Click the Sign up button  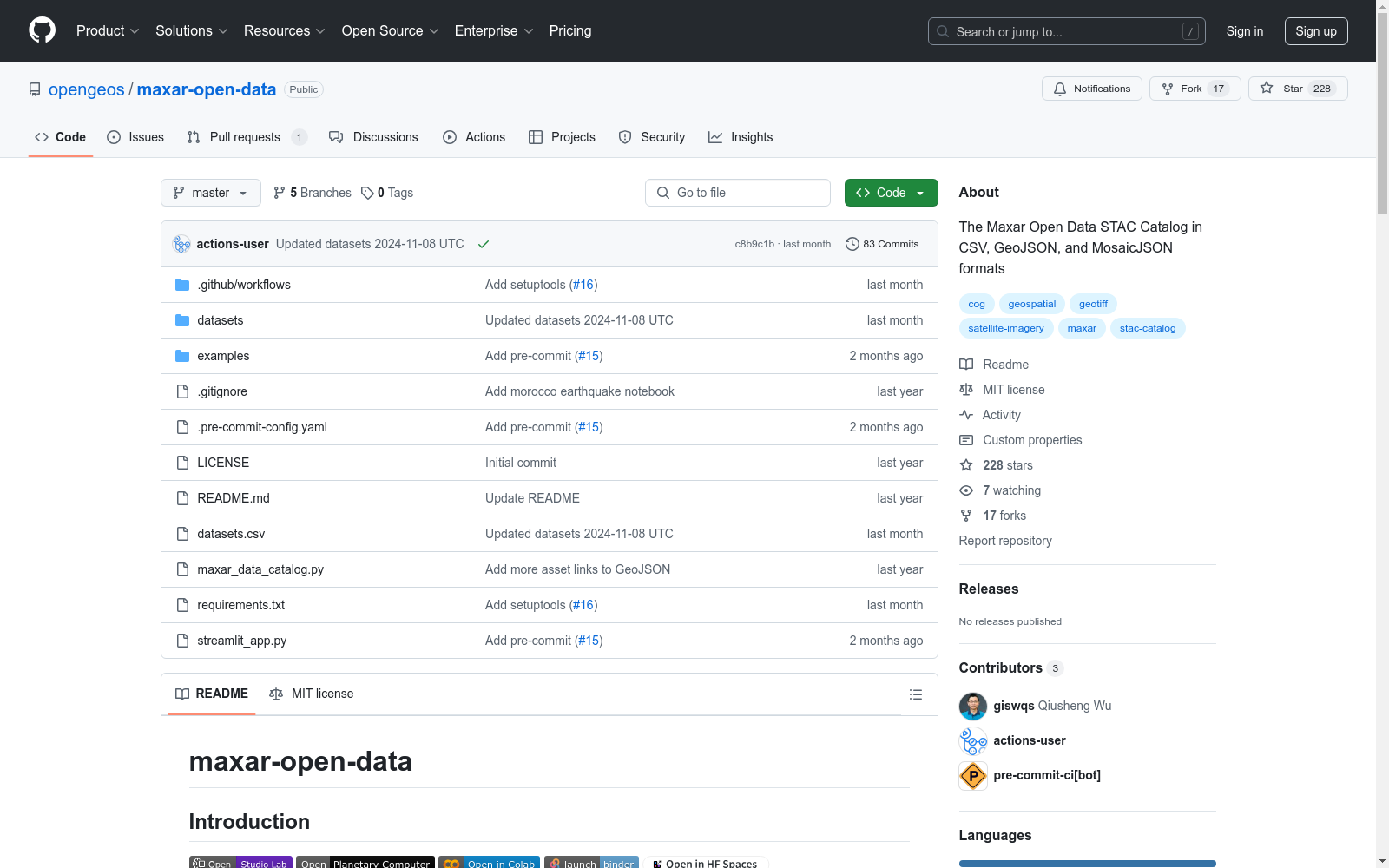[1315, 31]
